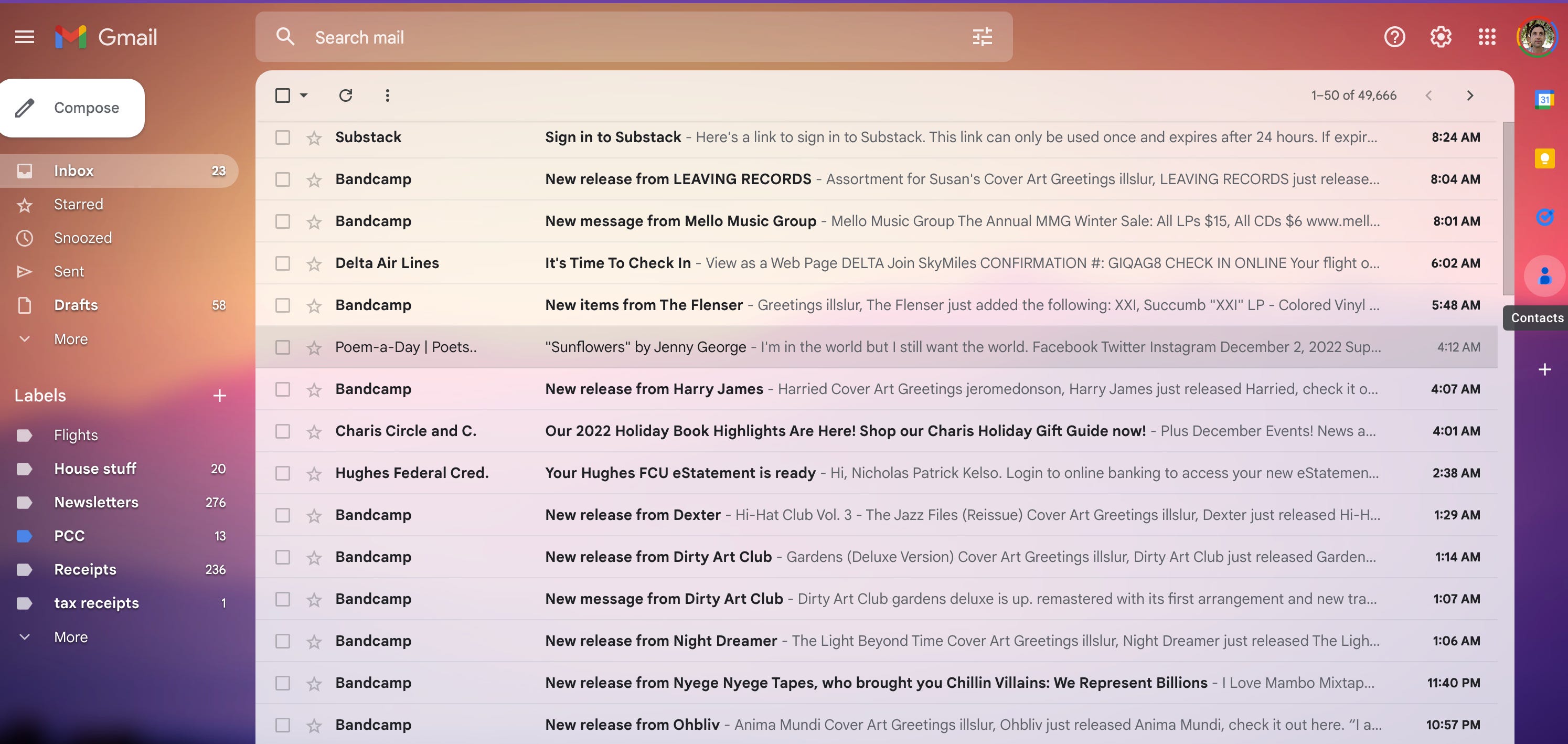Select The Flenser email checkbox
The width and height of the screenshot is (1568, 744).
point(282,306)
